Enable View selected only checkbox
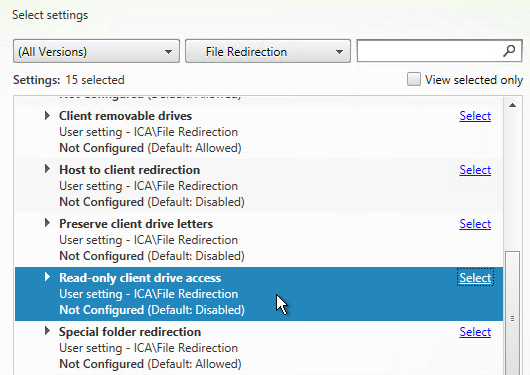The width and height of the screenshot is (530, 375). pyautogui.click(x=414, y=79)
